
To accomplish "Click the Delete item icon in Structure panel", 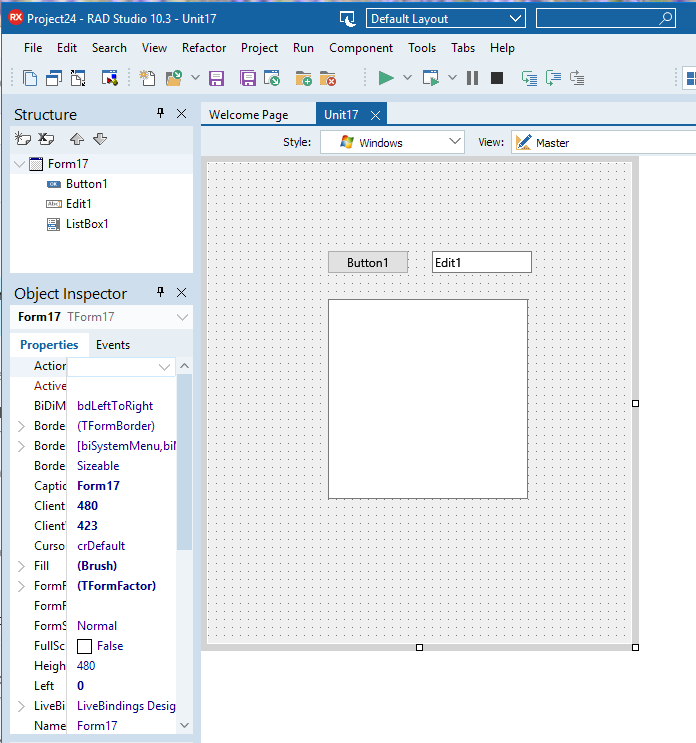I will (47, 138).
